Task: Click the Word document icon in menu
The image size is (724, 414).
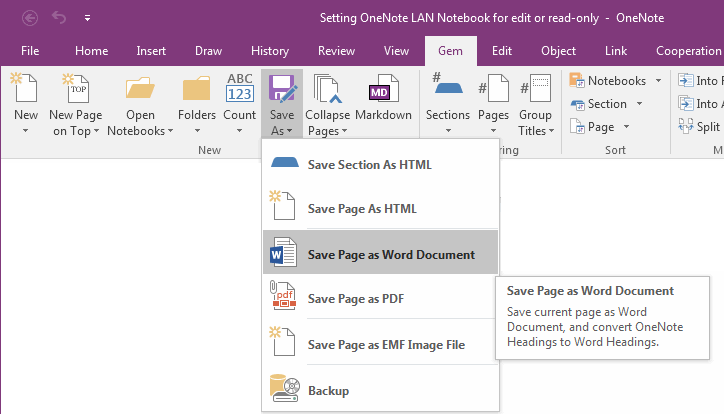Action: [284, 252]
